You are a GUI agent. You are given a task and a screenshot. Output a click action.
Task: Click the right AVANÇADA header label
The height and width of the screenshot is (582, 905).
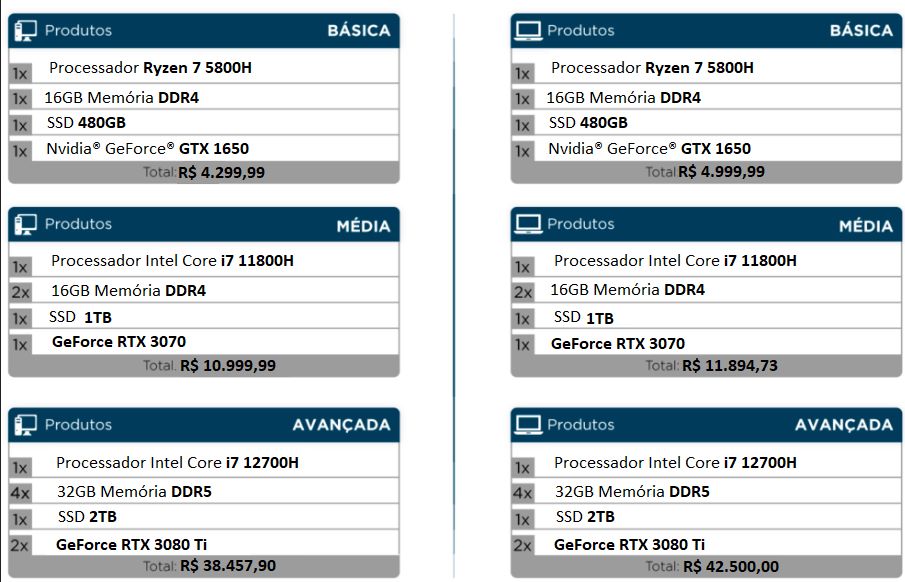(x=844, y=425)
